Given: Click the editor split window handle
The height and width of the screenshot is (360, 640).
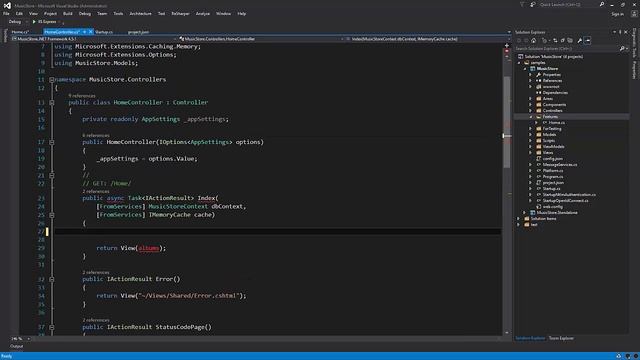Looking at the screenshot, I should (x=507, y=45).
